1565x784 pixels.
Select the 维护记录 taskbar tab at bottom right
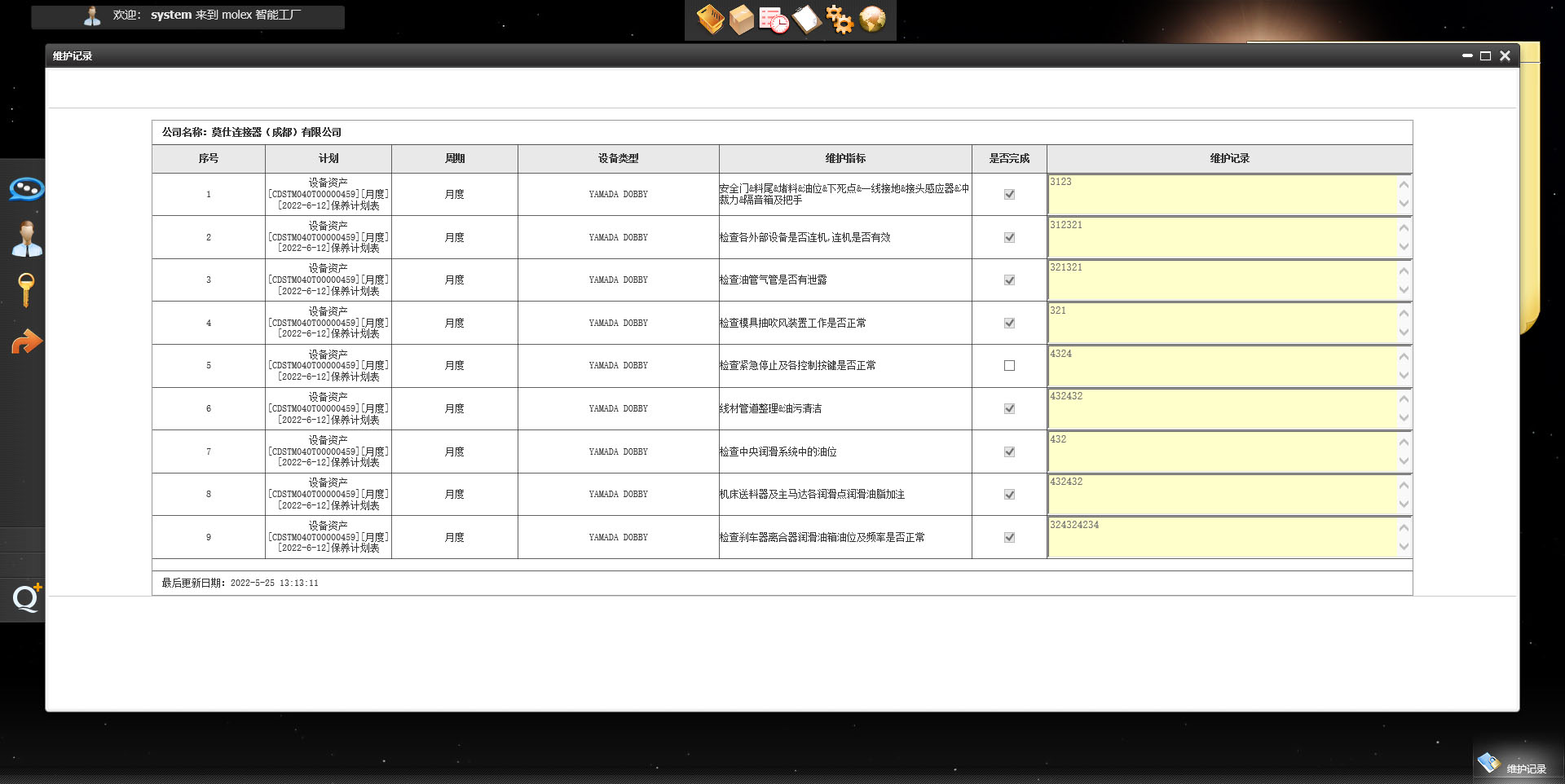click(1514, 767)
